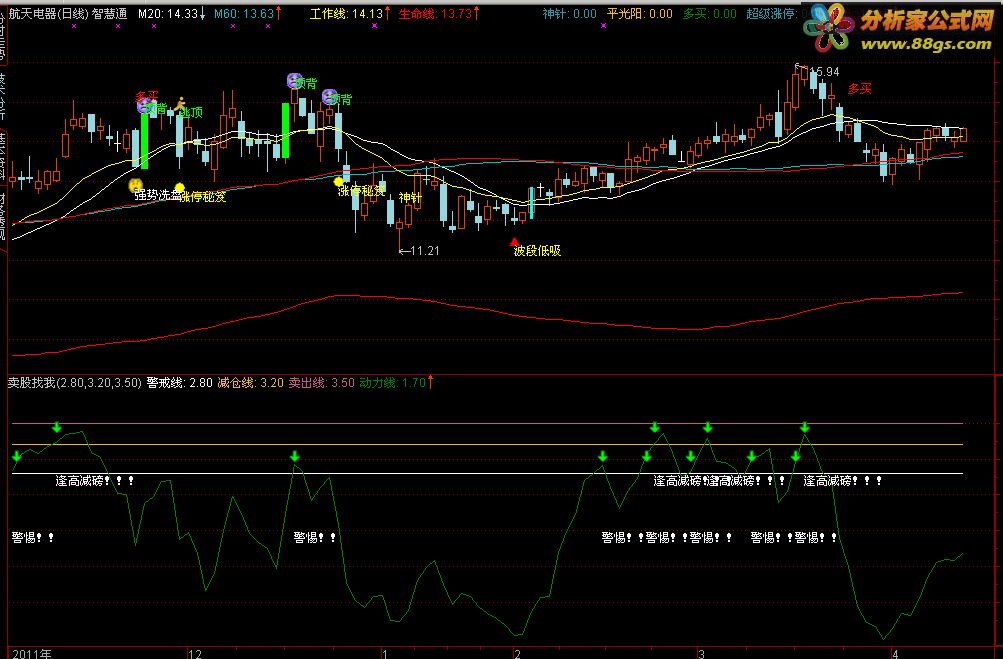Click the down arrow after M20: 14.33
Viewport: 1003px width, 659px height.
(x=204, y=15)
